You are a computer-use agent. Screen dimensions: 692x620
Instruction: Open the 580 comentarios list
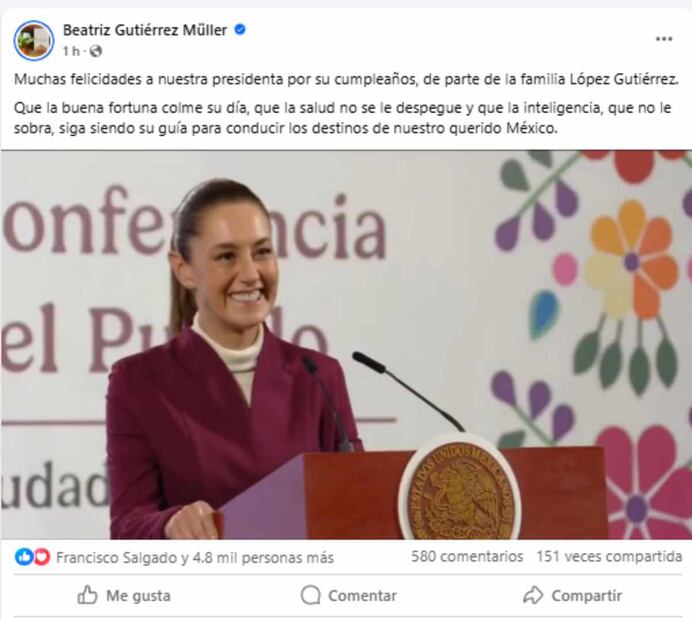[467, 556]
